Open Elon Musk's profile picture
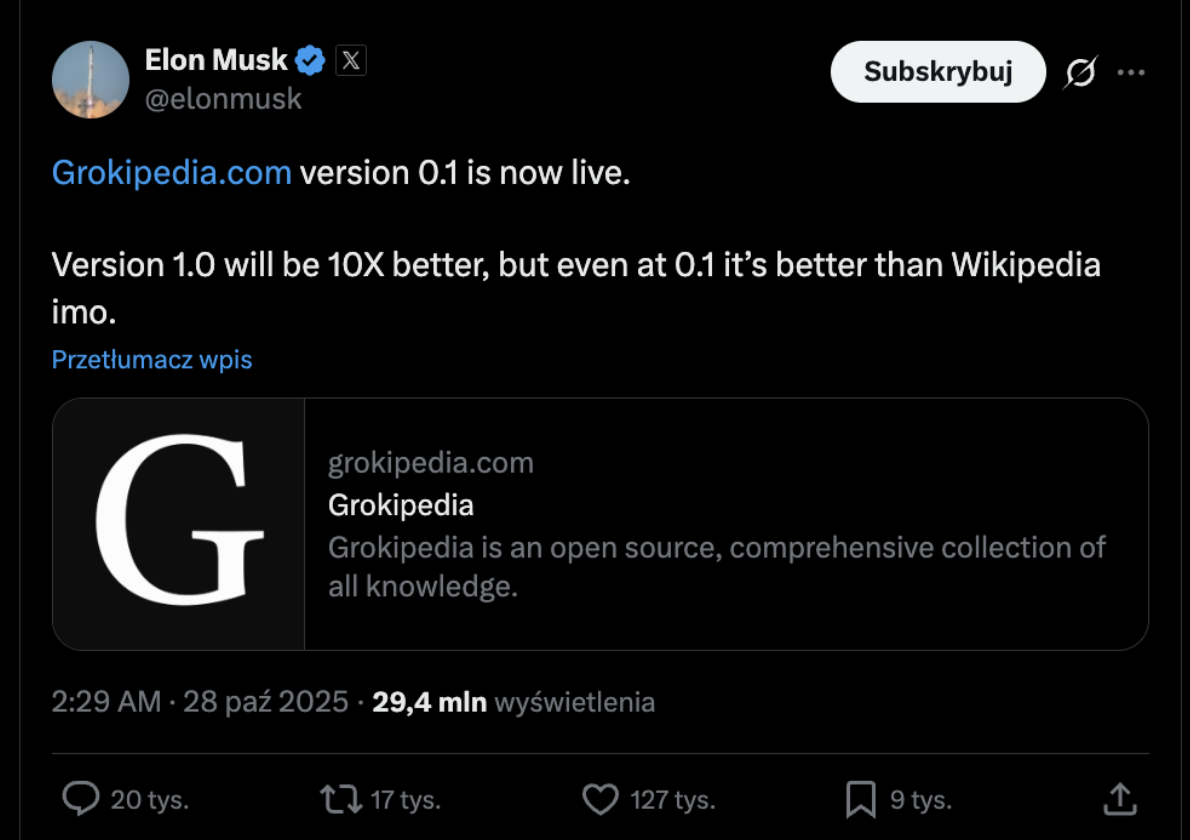The image size is (1190, 840). click(90, 78)
